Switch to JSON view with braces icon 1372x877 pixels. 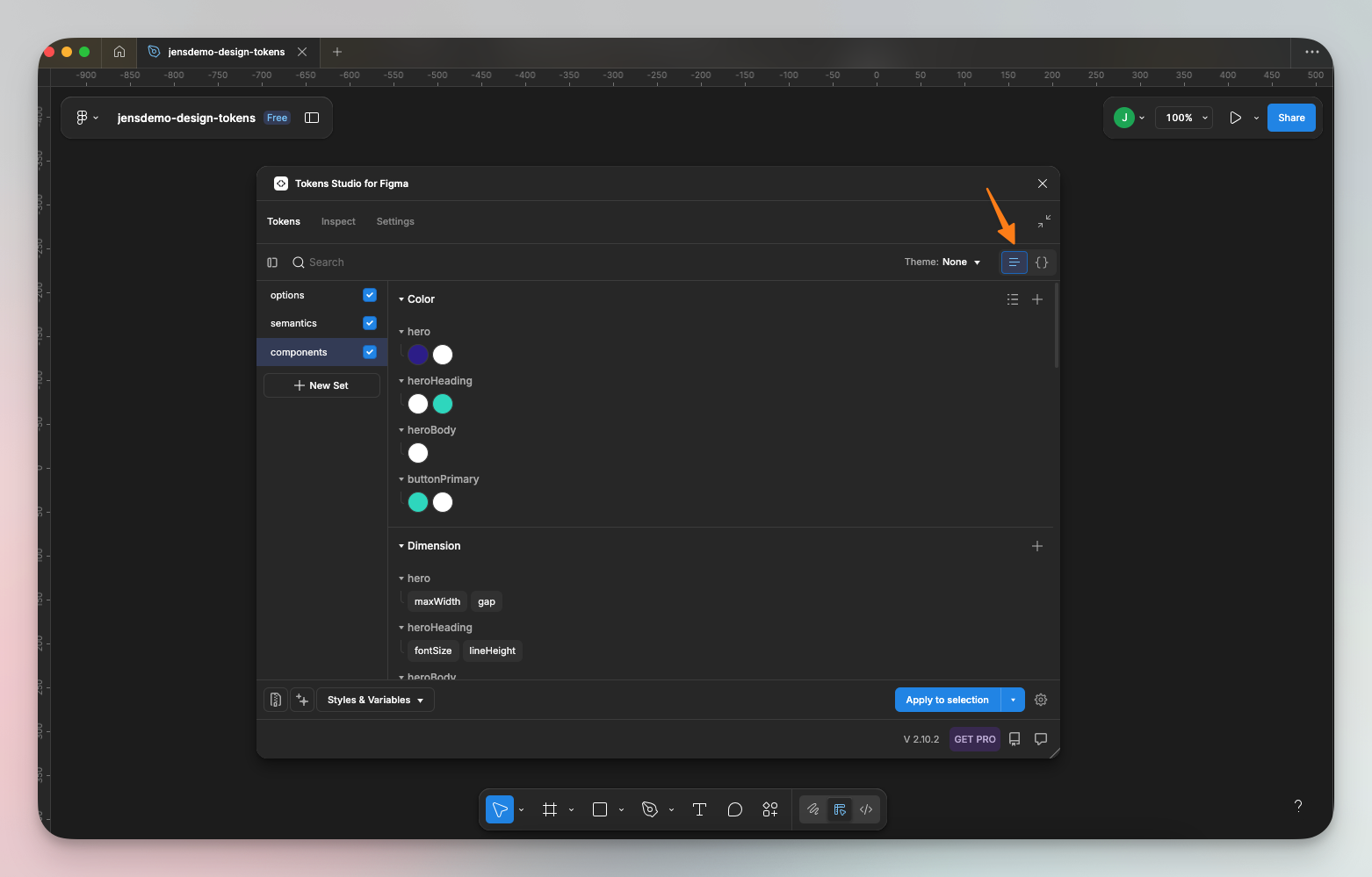pyautogui.click(x=1042, y=262)
